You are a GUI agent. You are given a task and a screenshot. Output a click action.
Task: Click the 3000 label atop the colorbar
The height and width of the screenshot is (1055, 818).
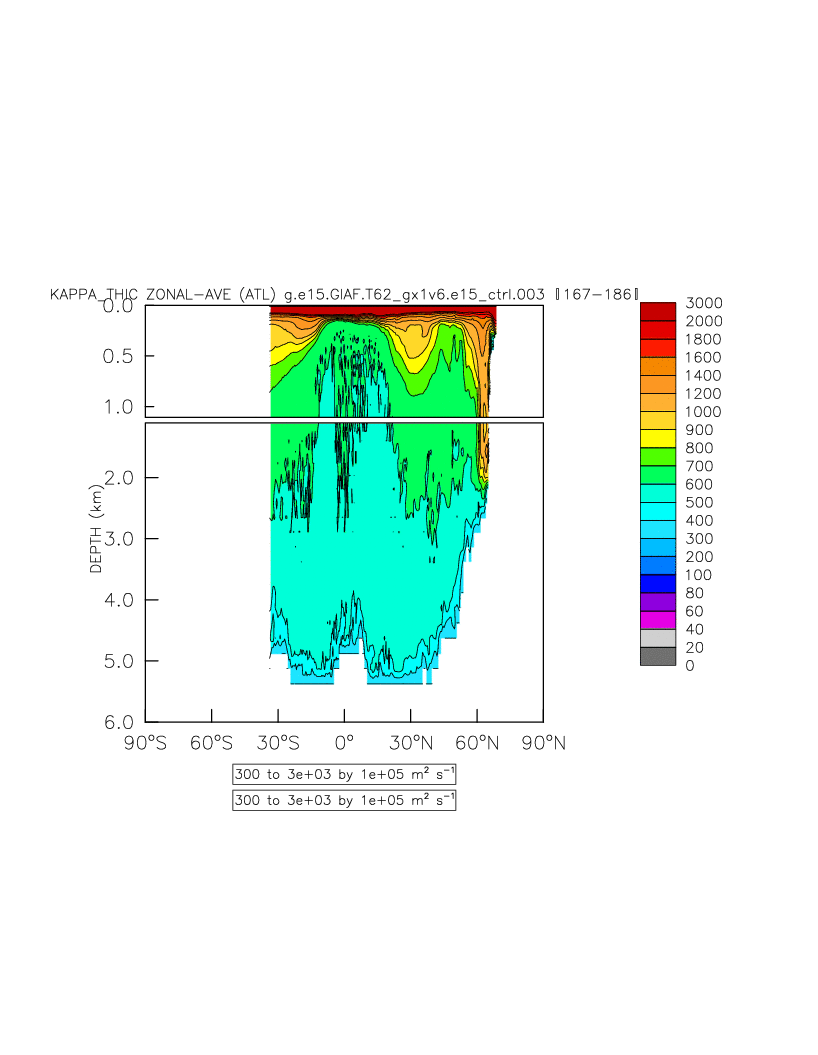pos(704,303)
